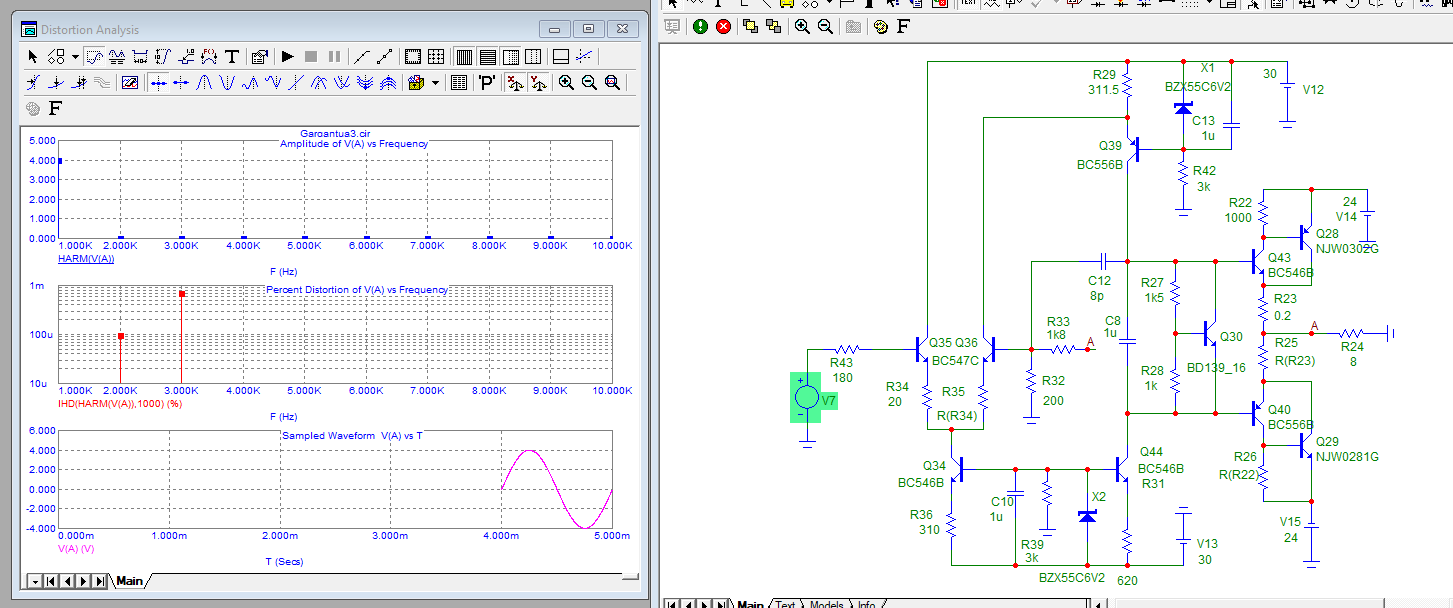Select the V7 voltage source in schematic
1453x608 pixels.
(806, 397)
